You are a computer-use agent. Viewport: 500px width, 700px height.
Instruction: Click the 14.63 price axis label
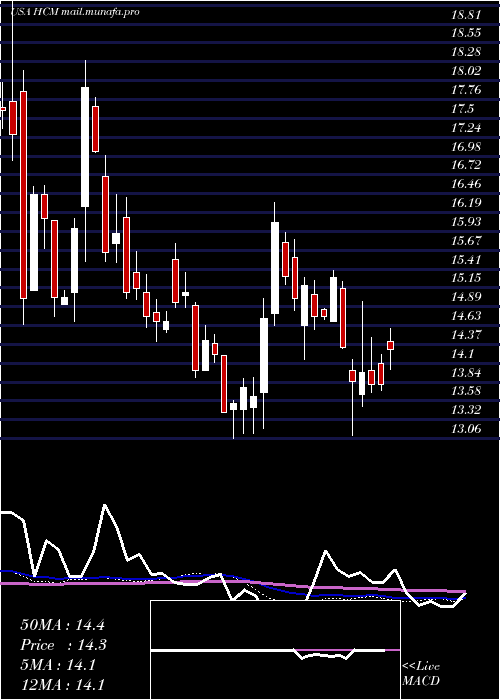coord(466,316)
